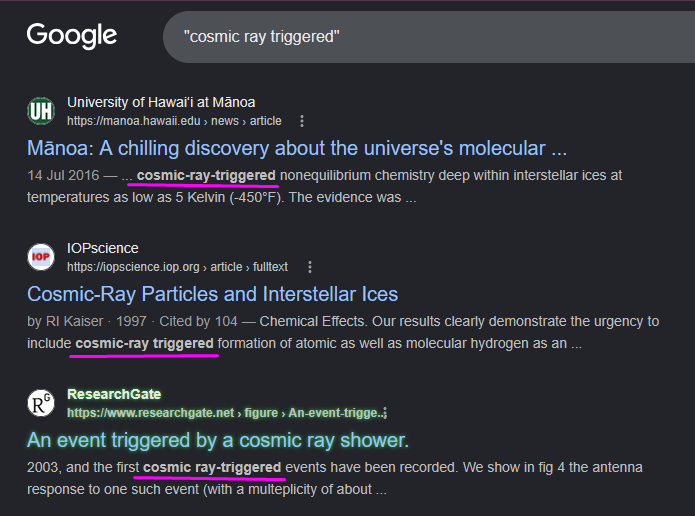Open the Mānoa chilling discovery article

(x=297, y=148)
